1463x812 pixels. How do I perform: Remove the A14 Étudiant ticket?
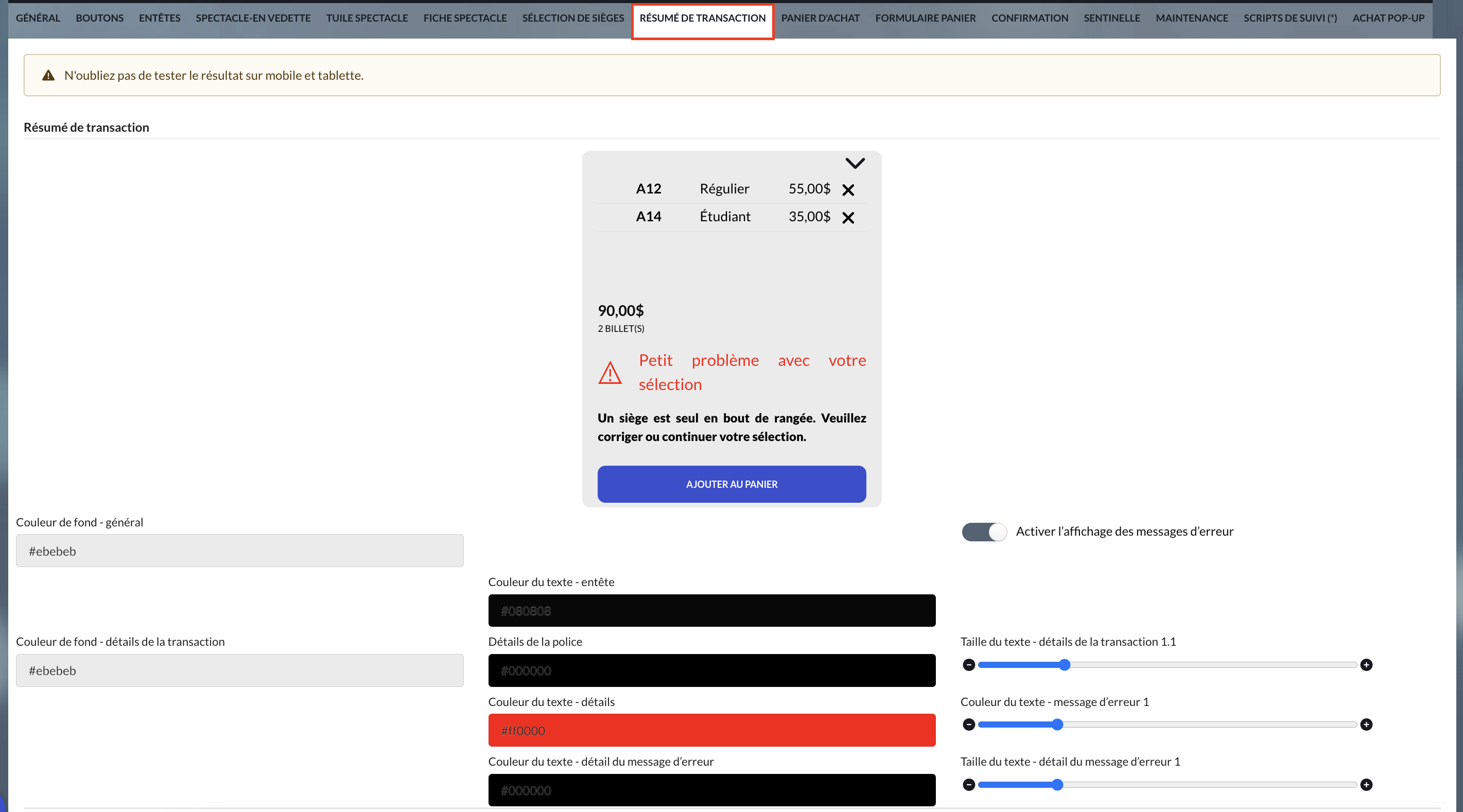(x=848, y=218)
